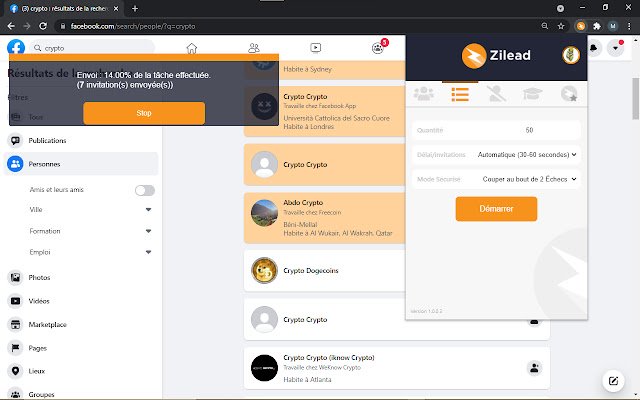Reload the page

click(43, 26)
